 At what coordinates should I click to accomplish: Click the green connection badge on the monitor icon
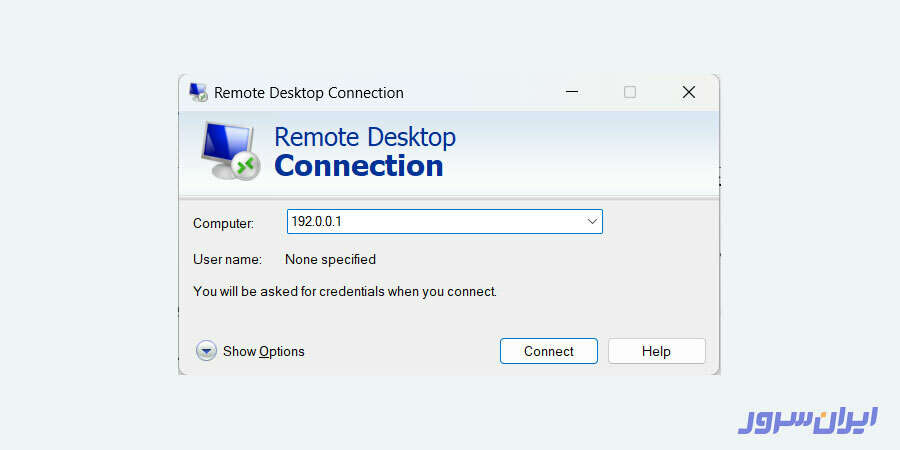[x=246, y=165]
